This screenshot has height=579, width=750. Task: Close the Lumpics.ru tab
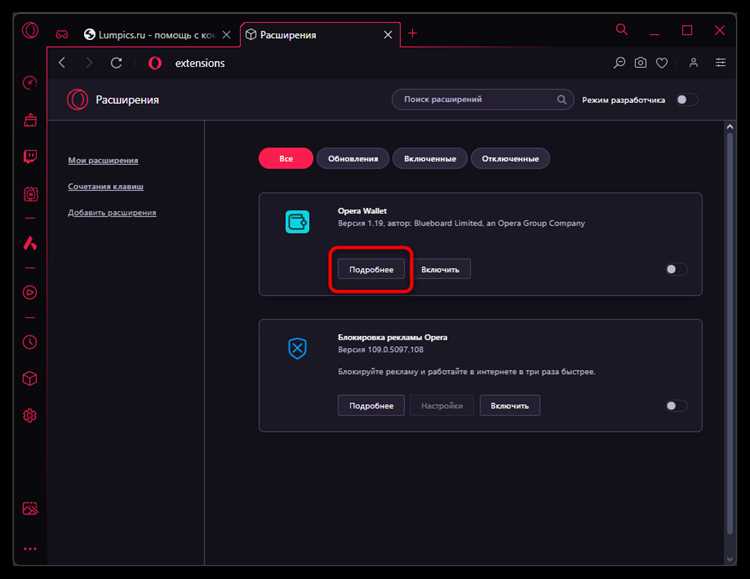point(227,35)
